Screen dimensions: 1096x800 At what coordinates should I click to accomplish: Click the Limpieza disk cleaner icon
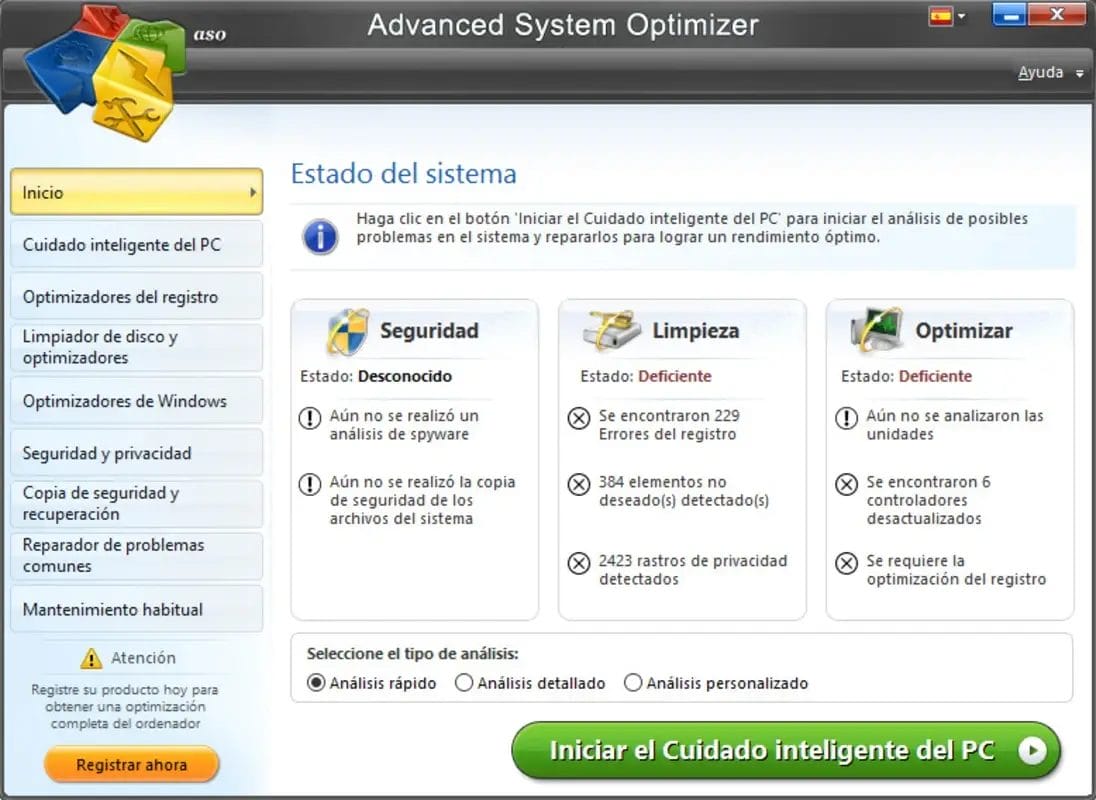coord(612,331)
